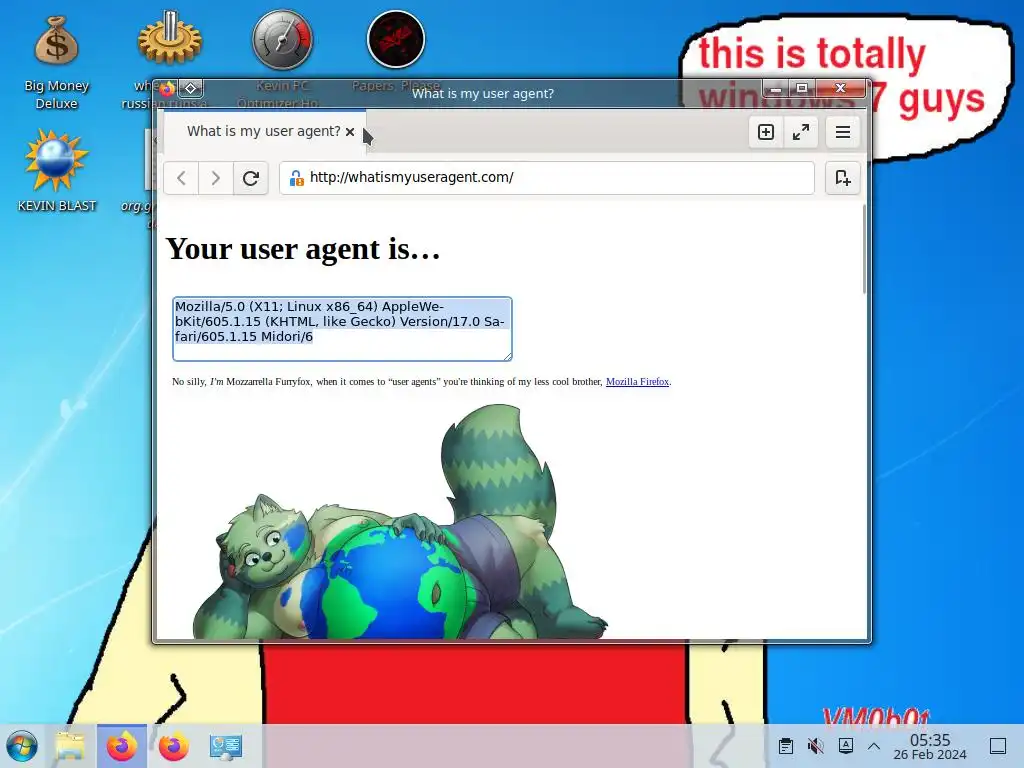Viewport: 1024px width, 768px height.
Task: Go back with the browser back arrow
Action: tap(182, 178)
